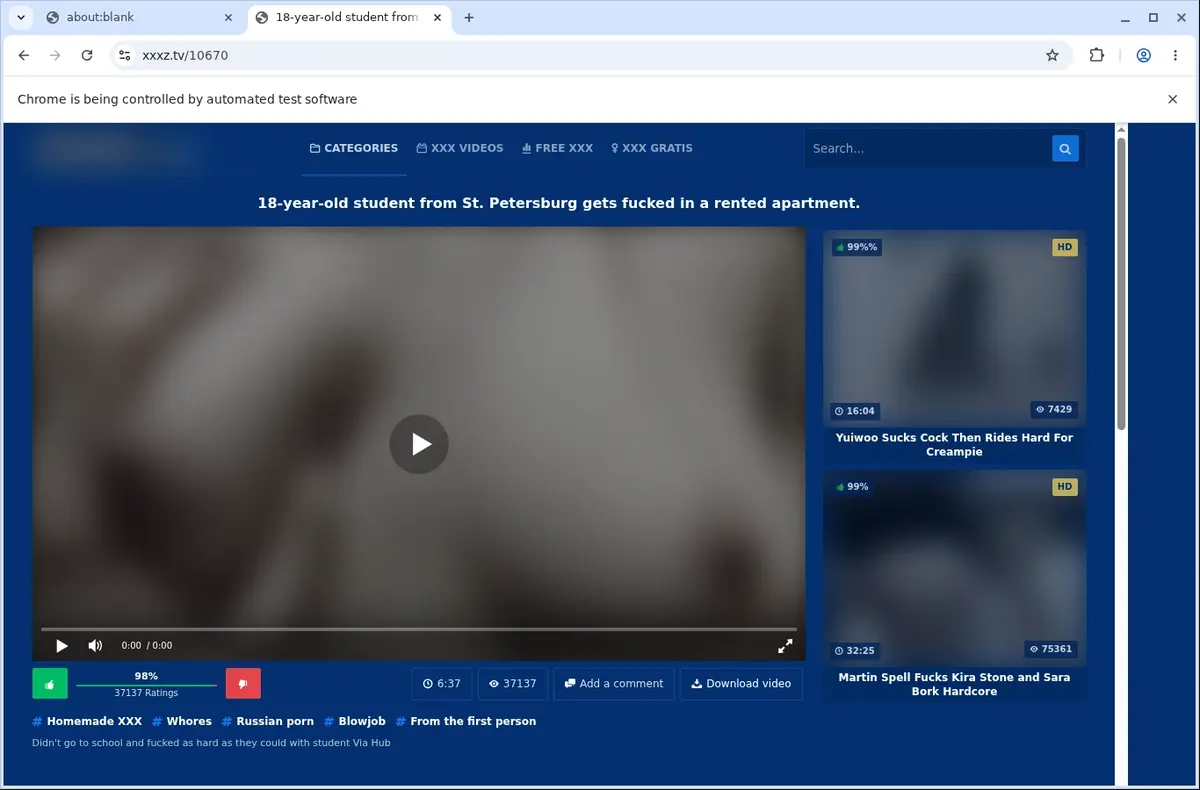Viewport: 1200px width, 790px height.
Task: Dislike the video with red thumbs down
Action: point(243,684)
